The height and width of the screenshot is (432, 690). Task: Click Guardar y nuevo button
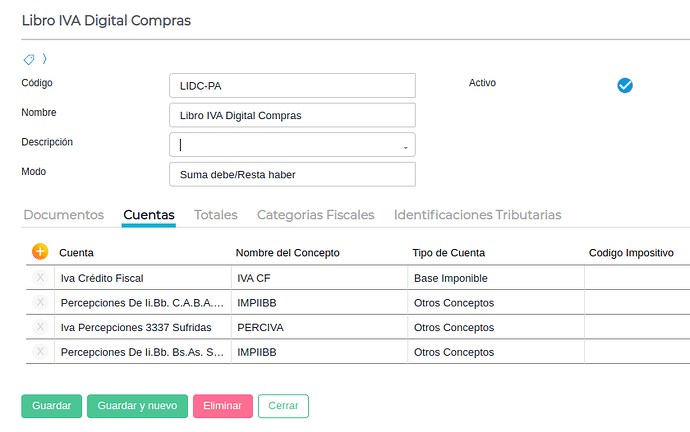[x=137, y=406]
